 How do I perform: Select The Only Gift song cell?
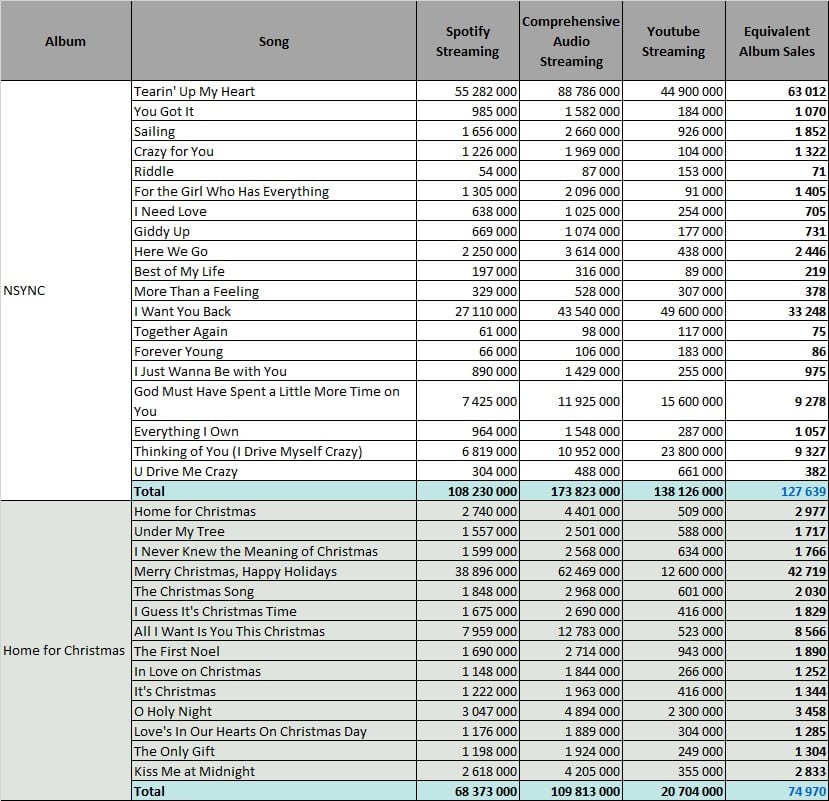(274, 751)
